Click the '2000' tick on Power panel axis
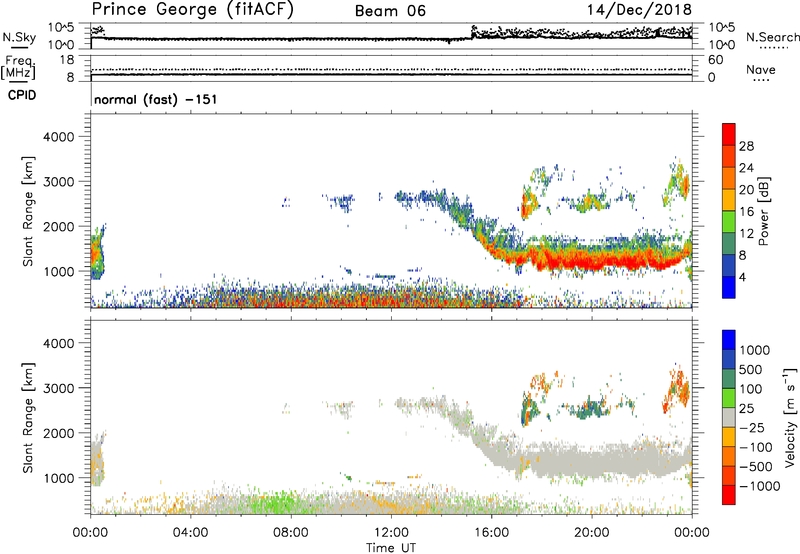 (x=58, y=226)
